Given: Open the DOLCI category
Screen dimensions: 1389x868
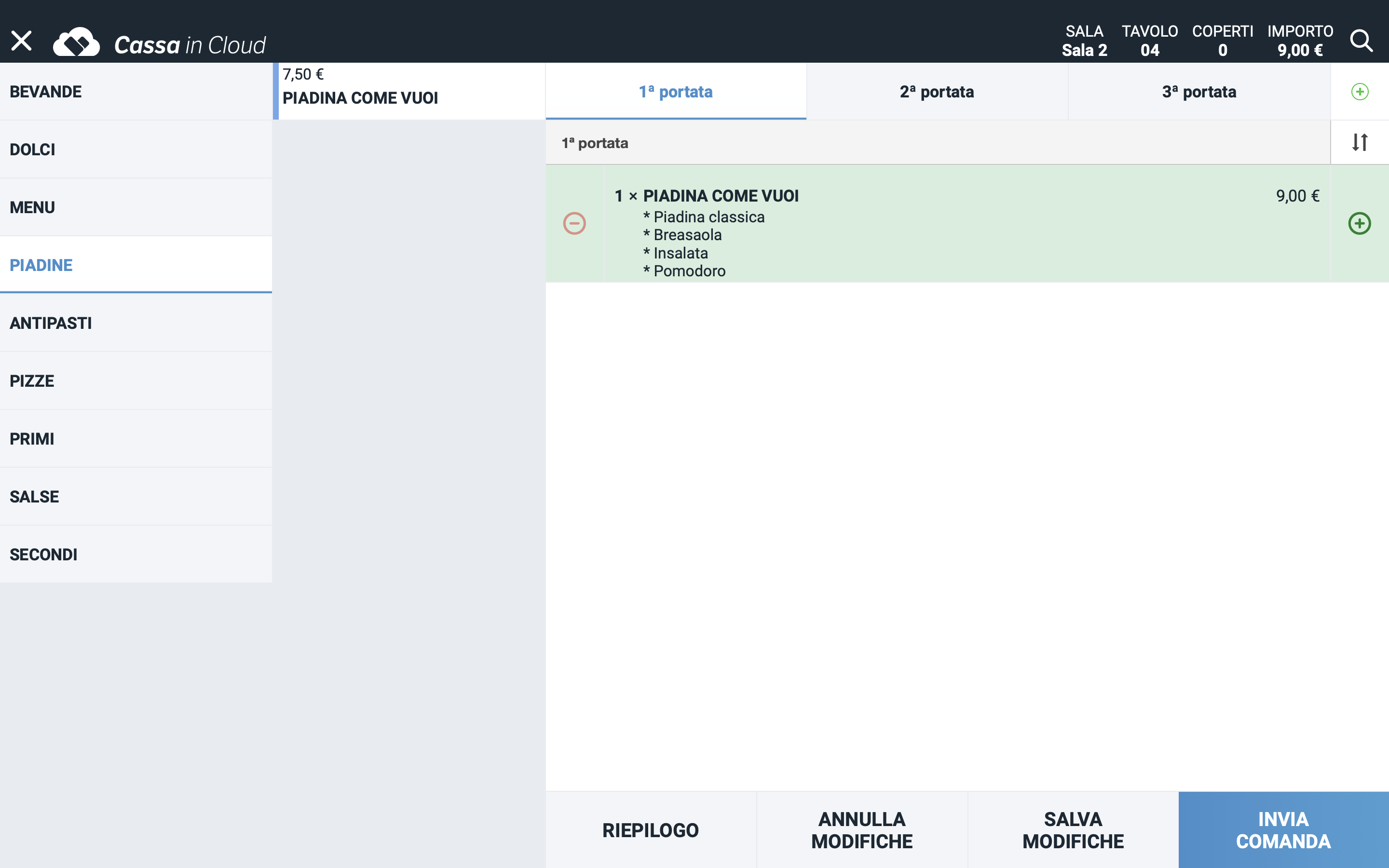Looking at the screenshot, I should [x=136, y=149].
